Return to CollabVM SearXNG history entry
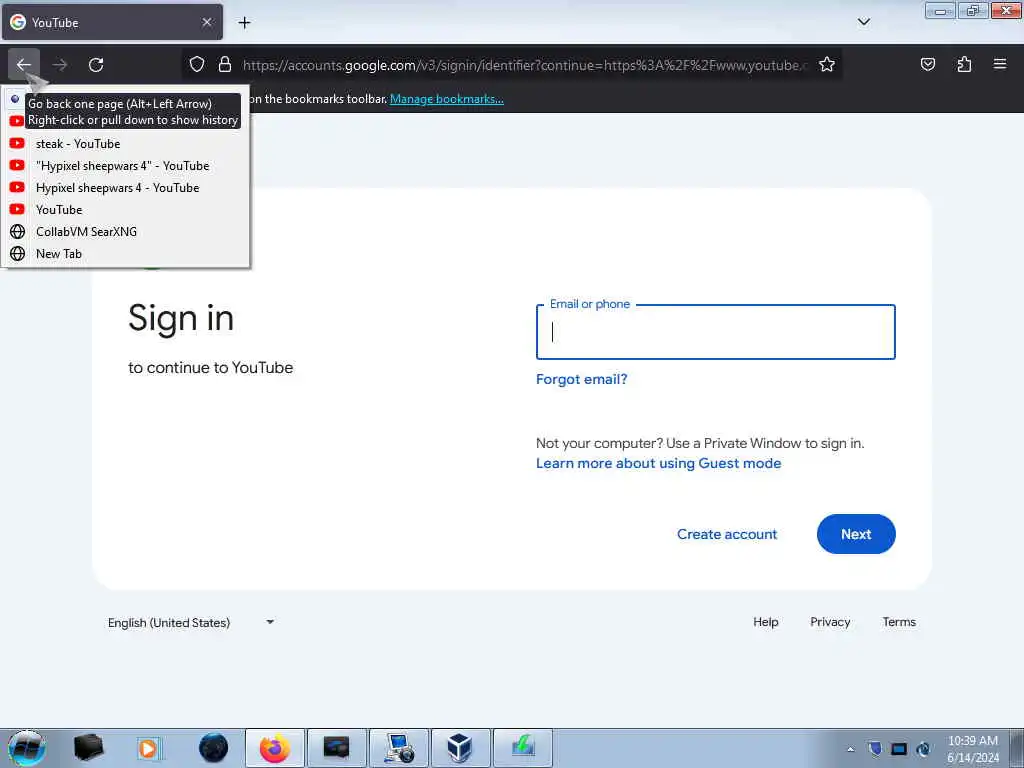 click(125, 232)
